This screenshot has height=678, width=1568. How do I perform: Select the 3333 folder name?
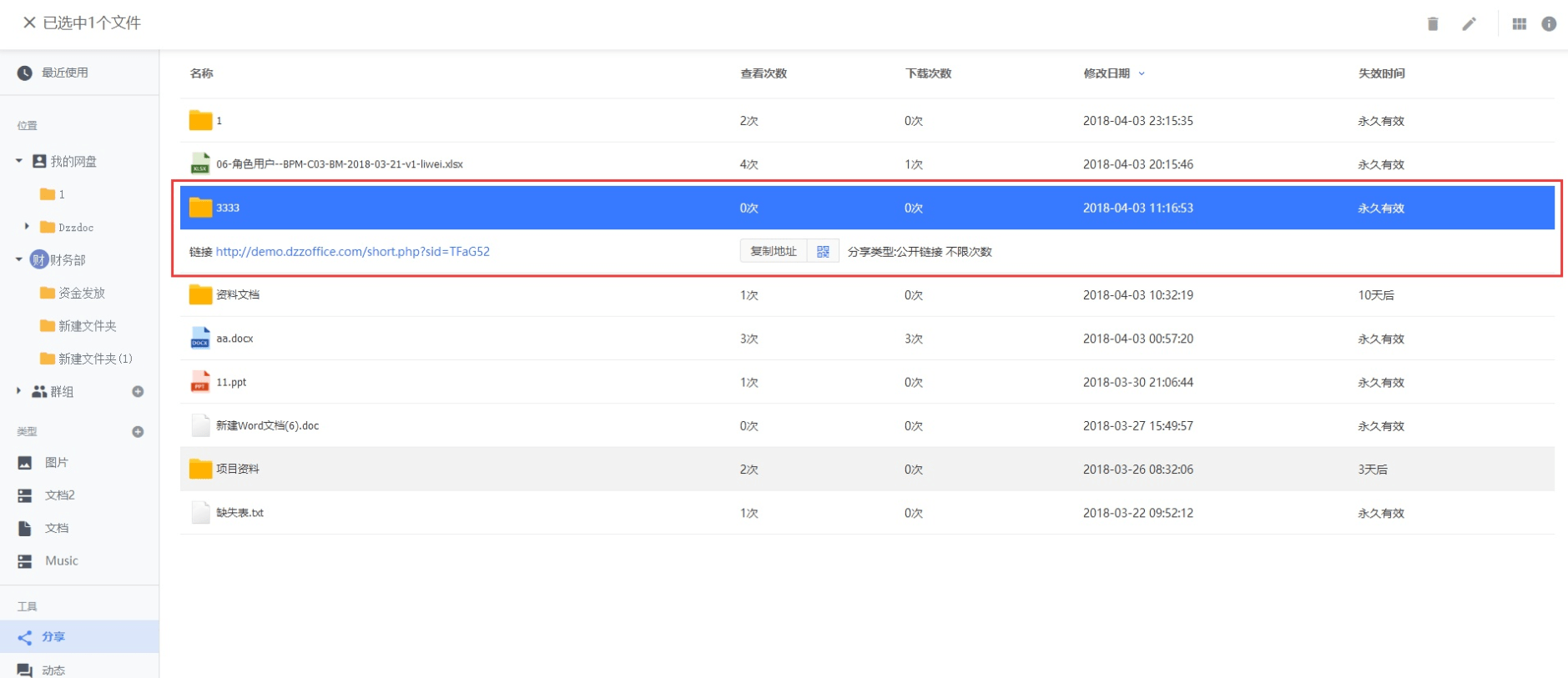228,208
